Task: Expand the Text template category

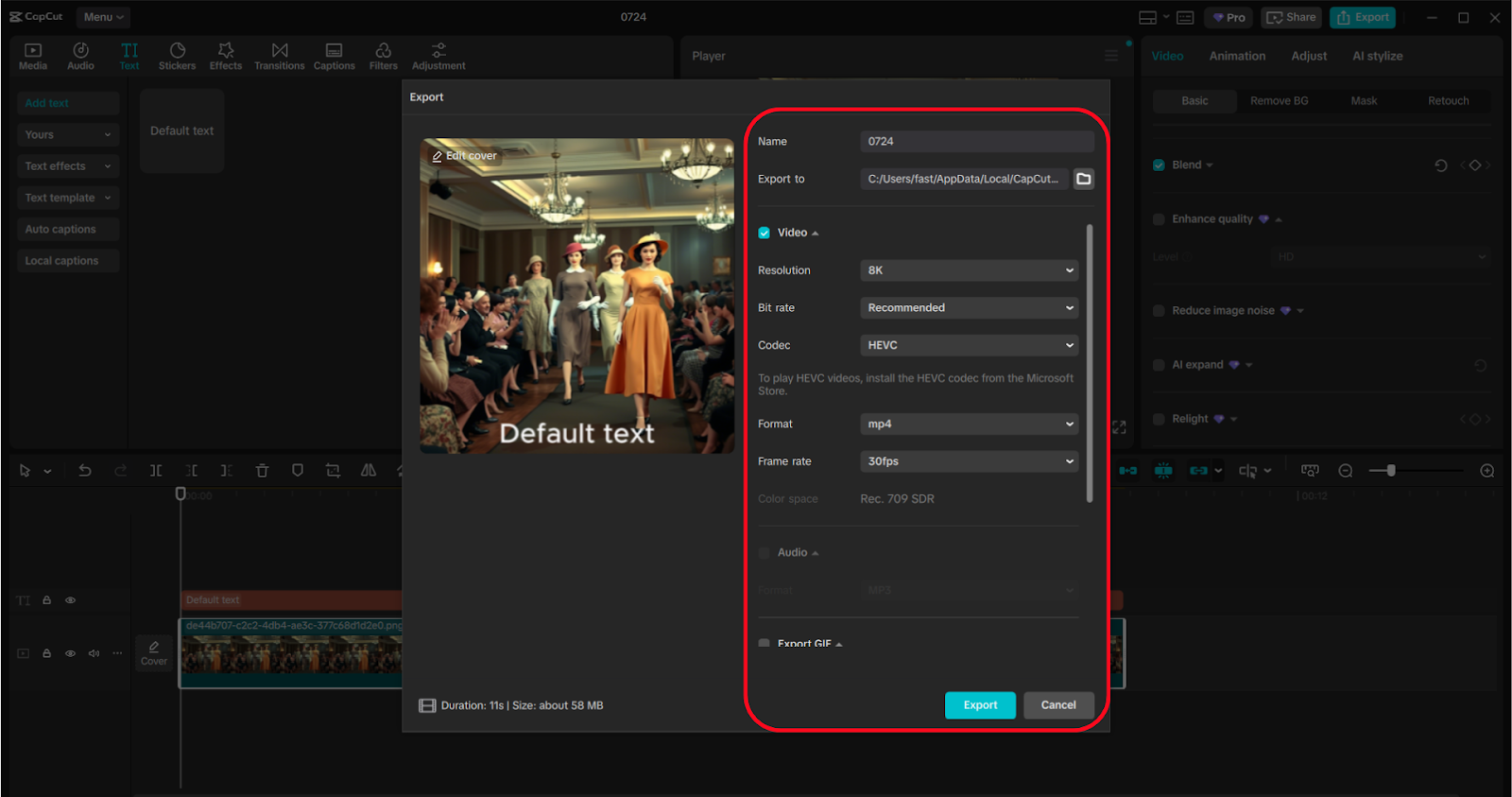Action: point(68,198)
